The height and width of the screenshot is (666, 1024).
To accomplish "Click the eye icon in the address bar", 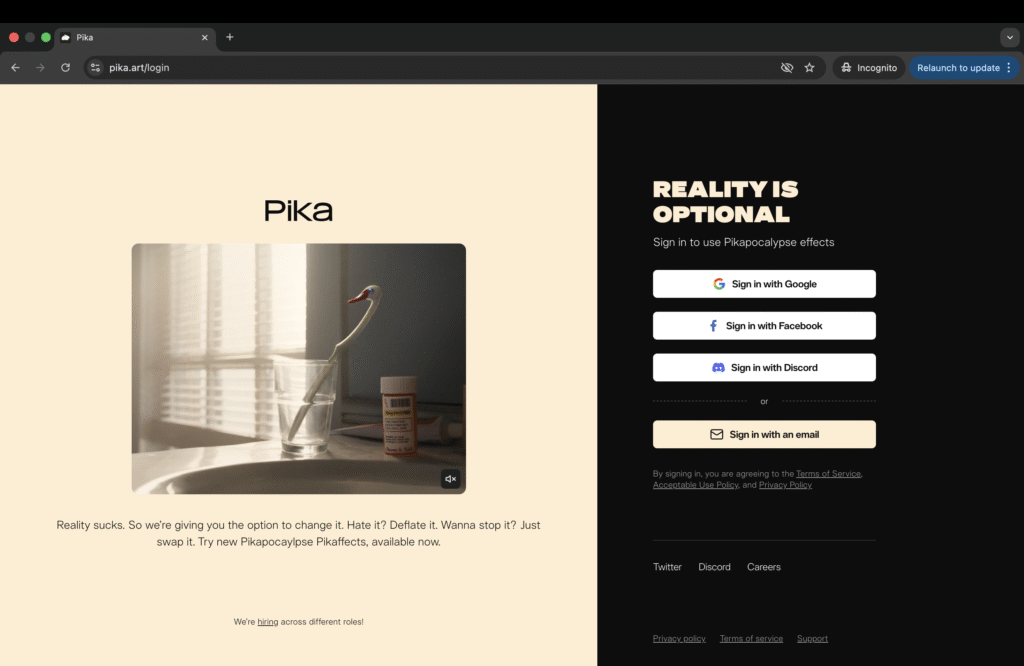I will coord(786,67).
